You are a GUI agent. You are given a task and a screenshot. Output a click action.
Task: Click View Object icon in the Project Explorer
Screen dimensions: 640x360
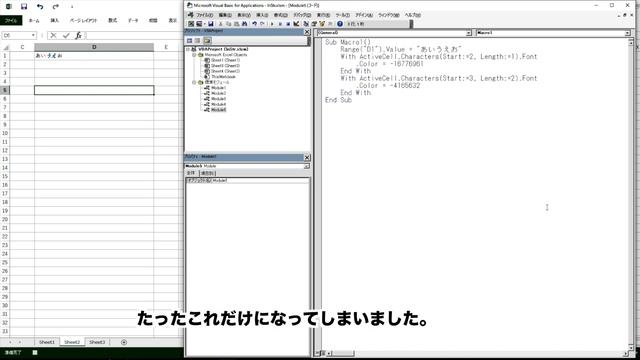coord(198,40)
